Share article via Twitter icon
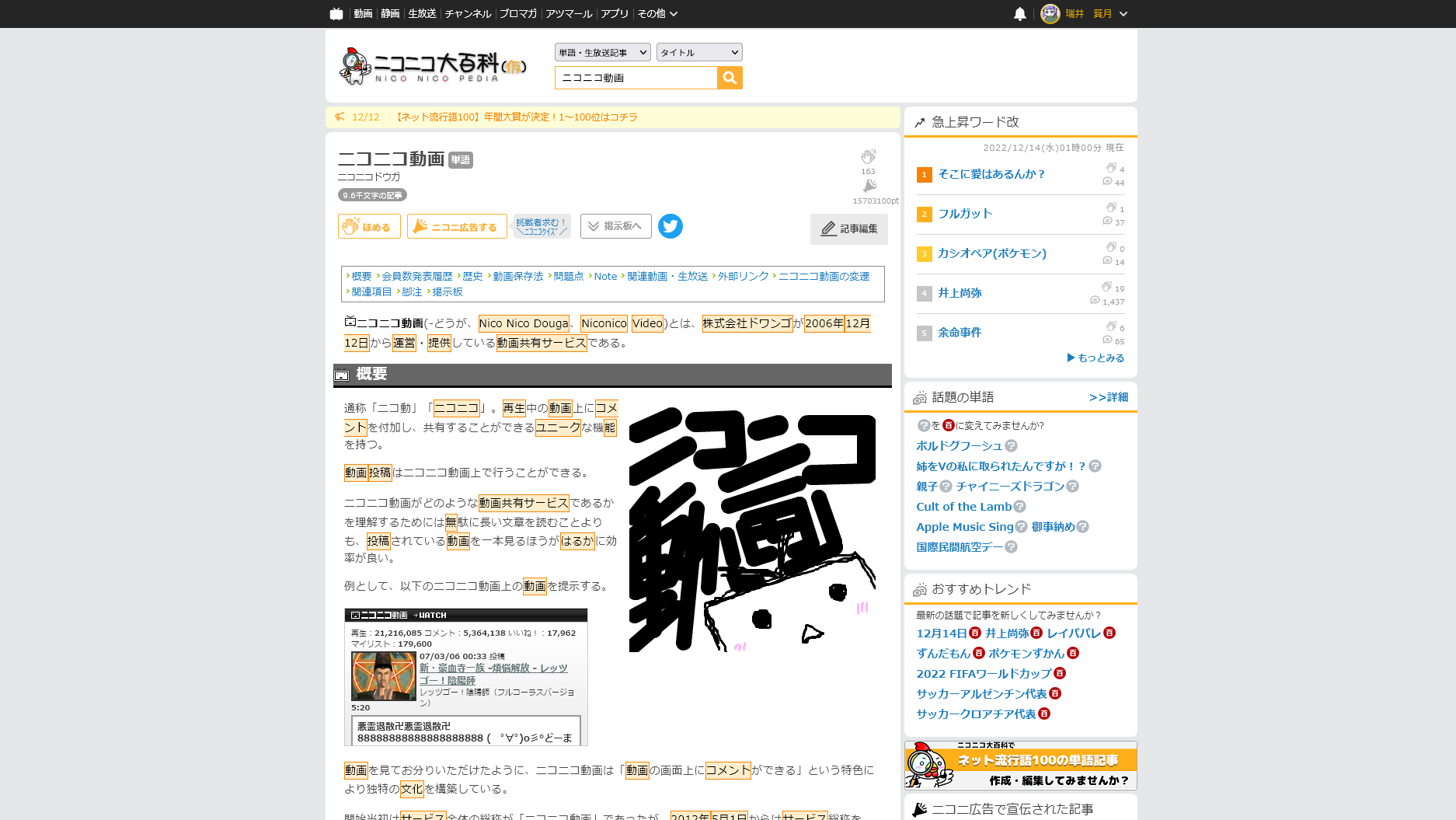Image resolution: width=1456 pixels, height=820 pixels. click(671, 226)
